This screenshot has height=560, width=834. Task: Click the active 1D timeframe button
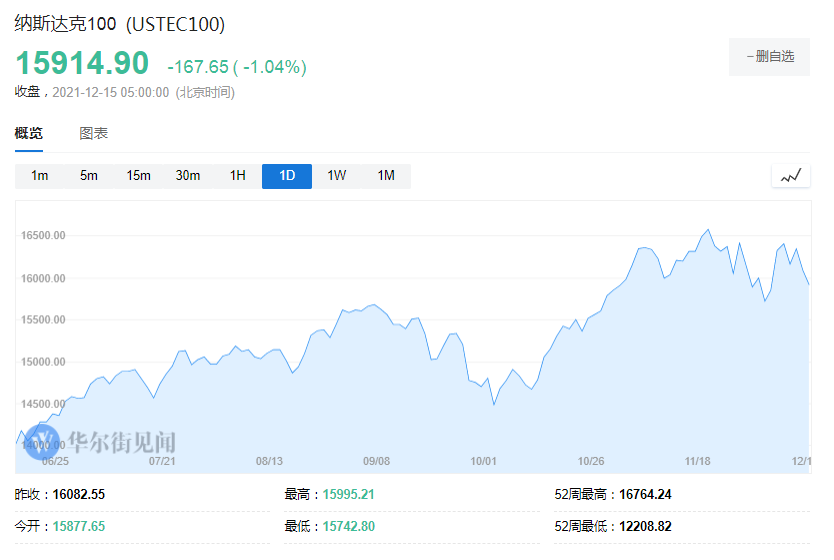[287, 176]
